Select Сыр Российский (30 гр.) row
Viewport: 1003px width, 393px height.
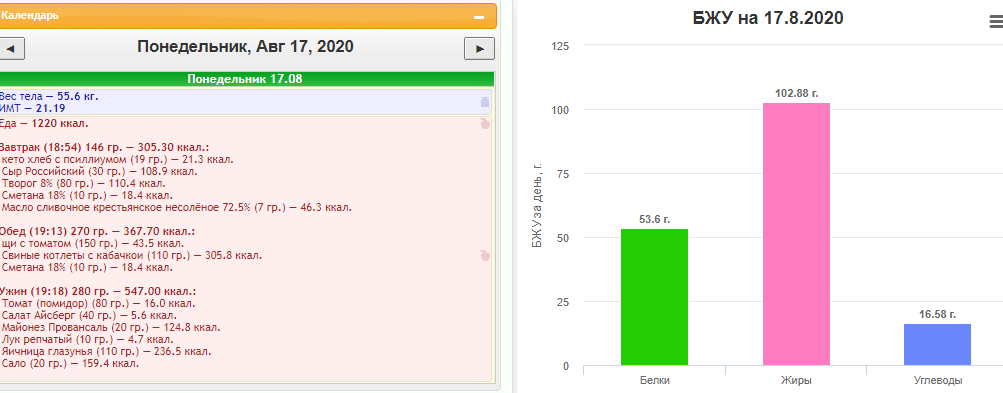pyautogui.click(x=100, y=172)
